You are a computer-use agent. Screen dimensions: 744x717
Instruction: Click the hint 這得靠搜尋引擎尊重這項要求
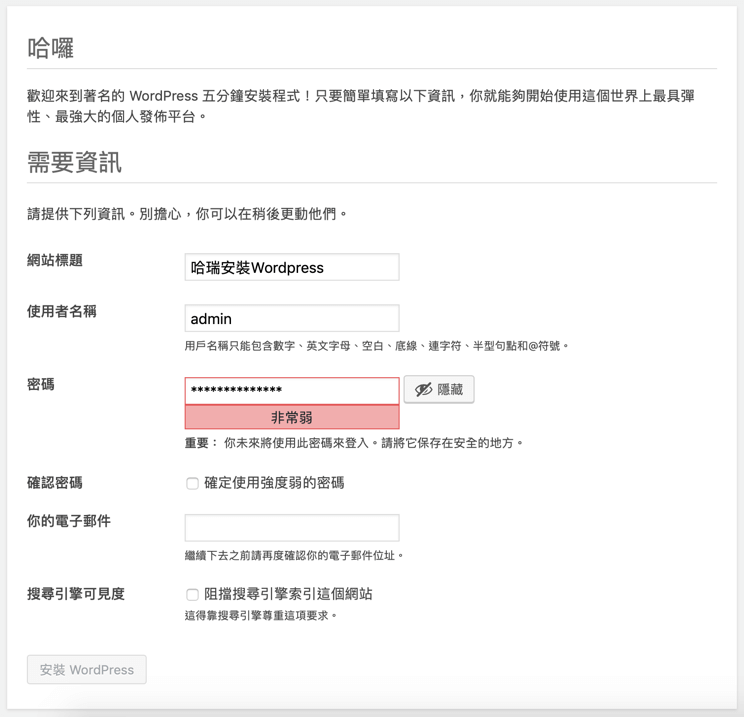click(x=261, y=615)
